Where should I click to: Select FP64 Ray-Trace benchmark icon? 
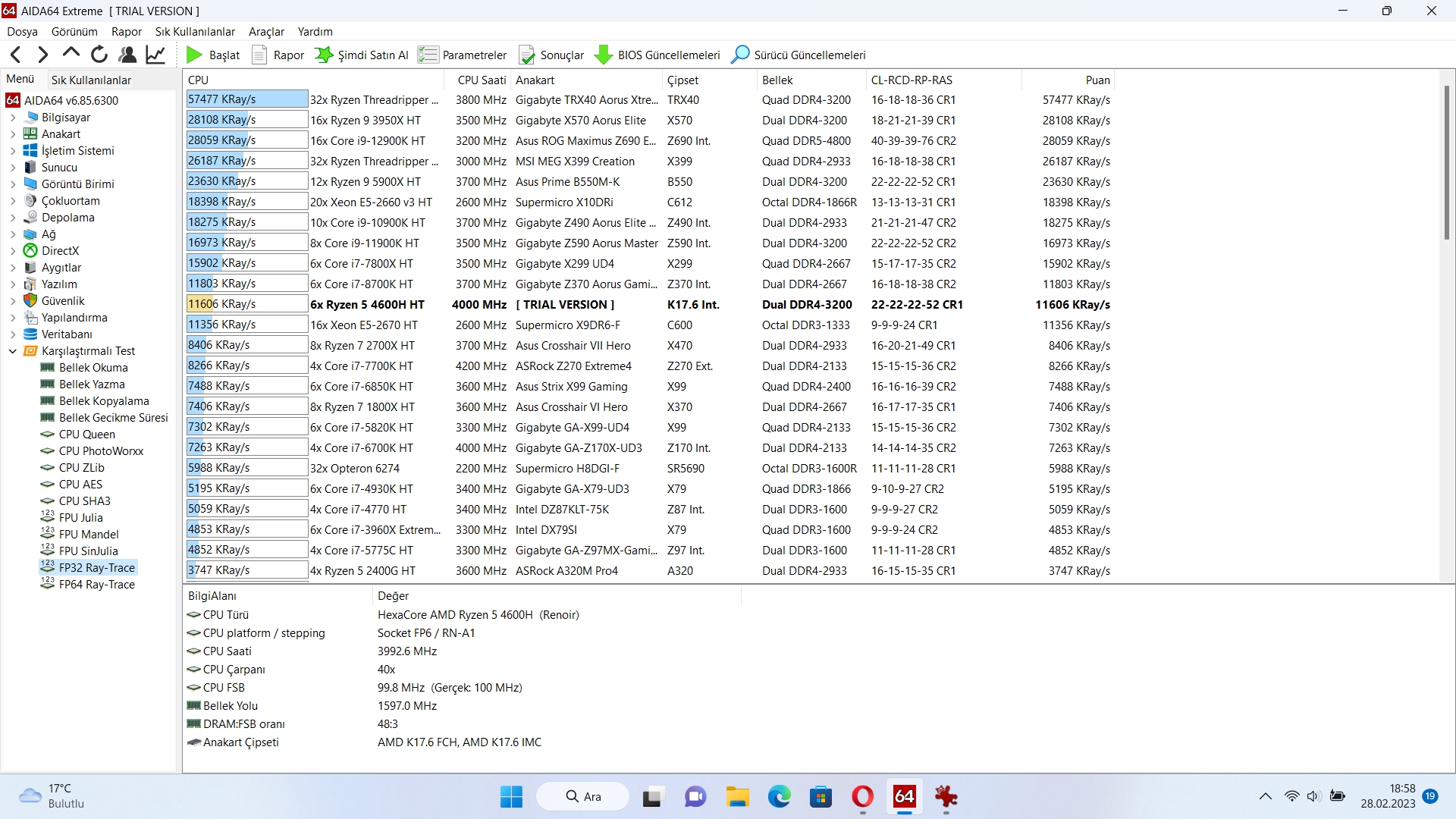tap(47, 584)
